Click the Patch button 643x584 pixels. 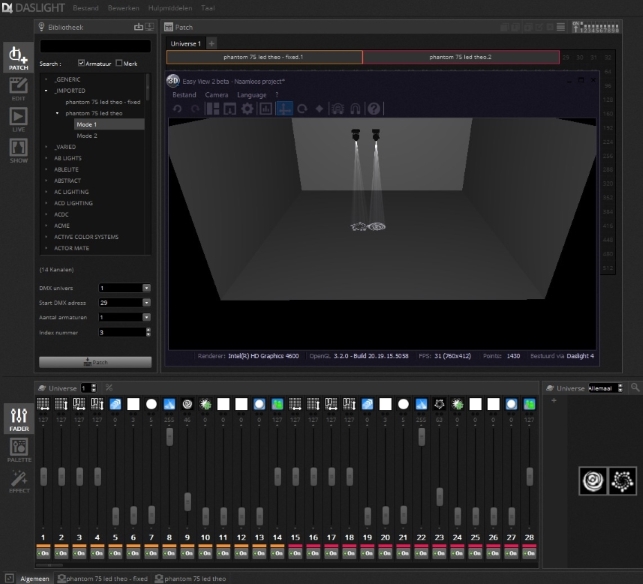[95, 362]
